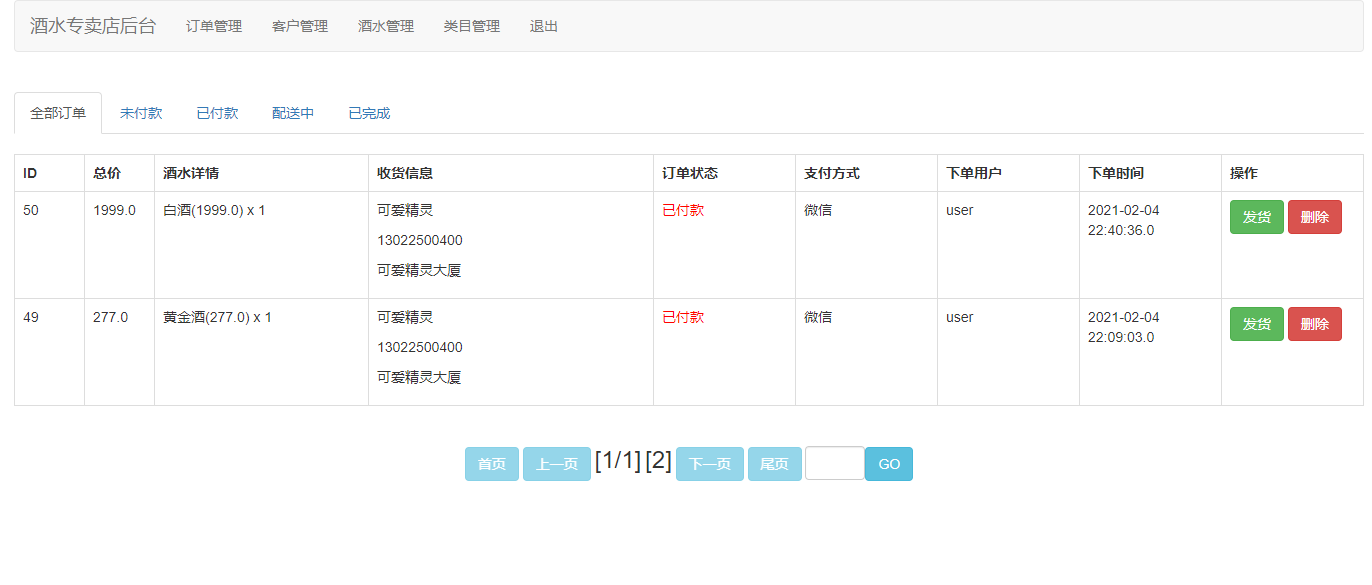
Task: Click order ID 50 cell
Action: 50,245
